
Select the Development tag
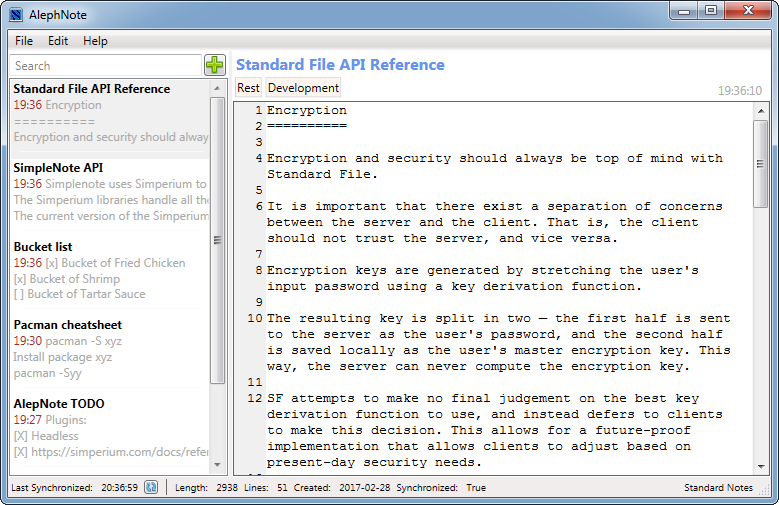[303, 88]
